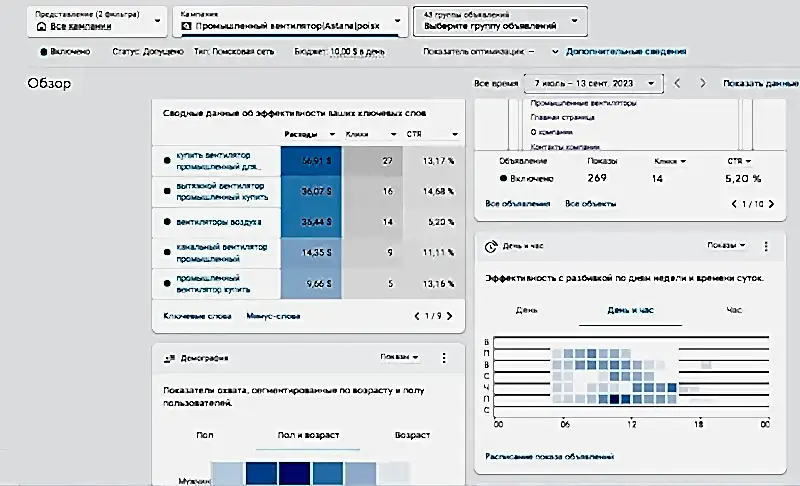
Task: Click the 9,66 $ expense cell
Action: (x=311, y=284)
